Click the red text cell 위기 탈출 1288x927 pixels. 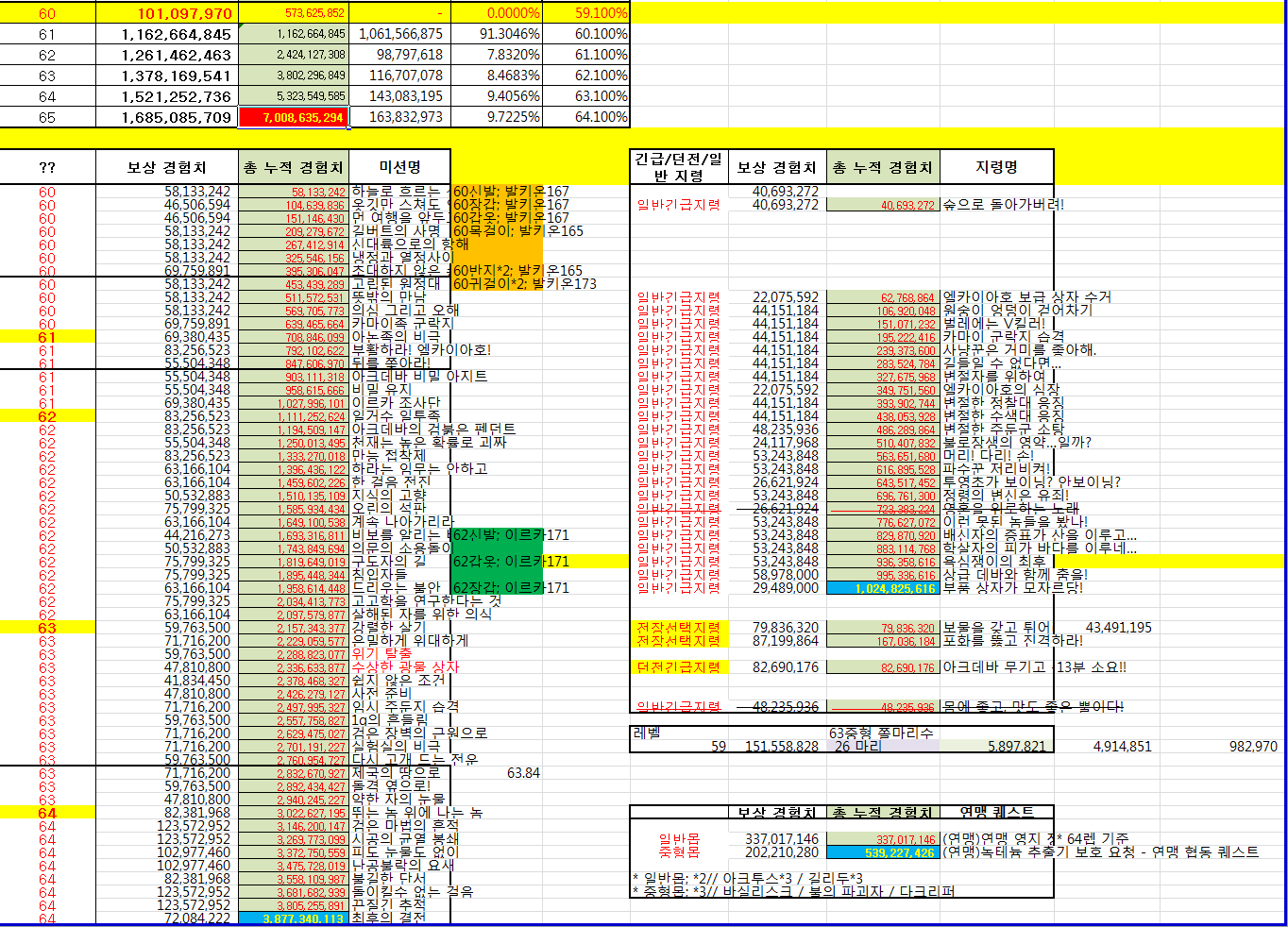[382, 653]
